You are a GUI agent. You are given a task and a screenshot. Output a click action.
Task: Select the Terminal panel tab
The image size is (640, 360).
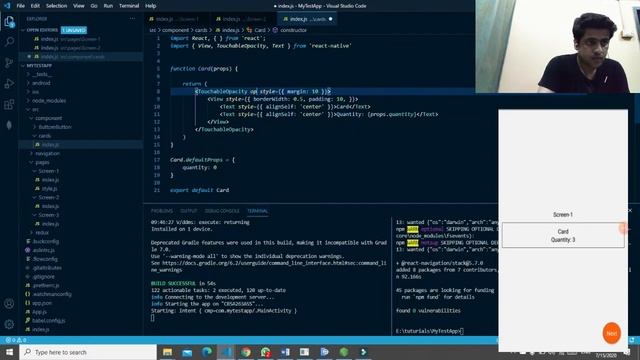tap(257, 211)
